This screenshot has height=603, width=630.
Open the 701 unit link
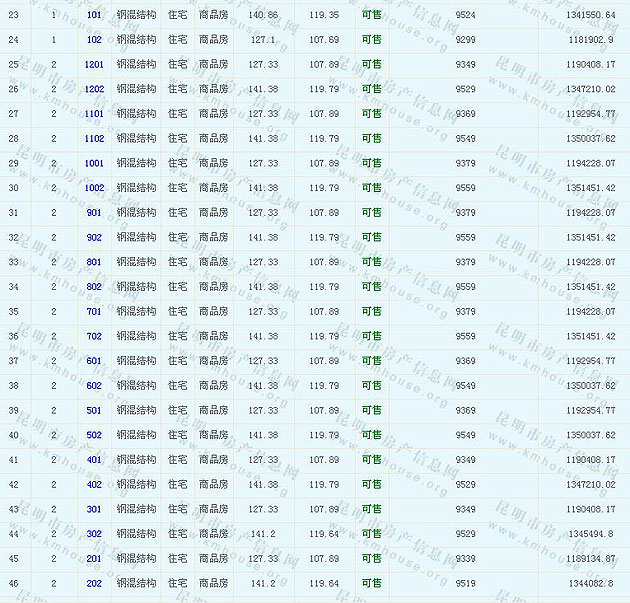[94, 312]
